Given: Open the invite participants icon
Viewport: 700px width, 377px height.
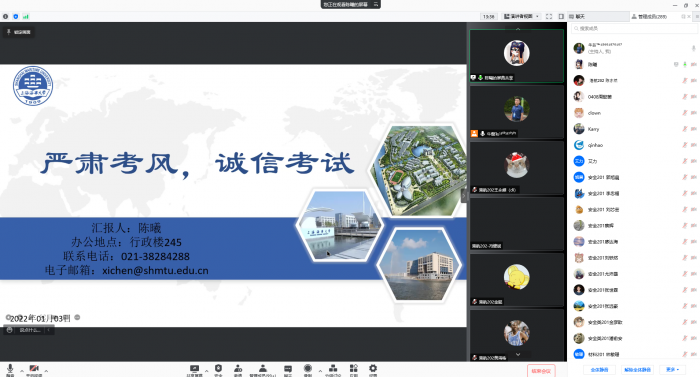Looking at the screenshot, I should 238,369.
